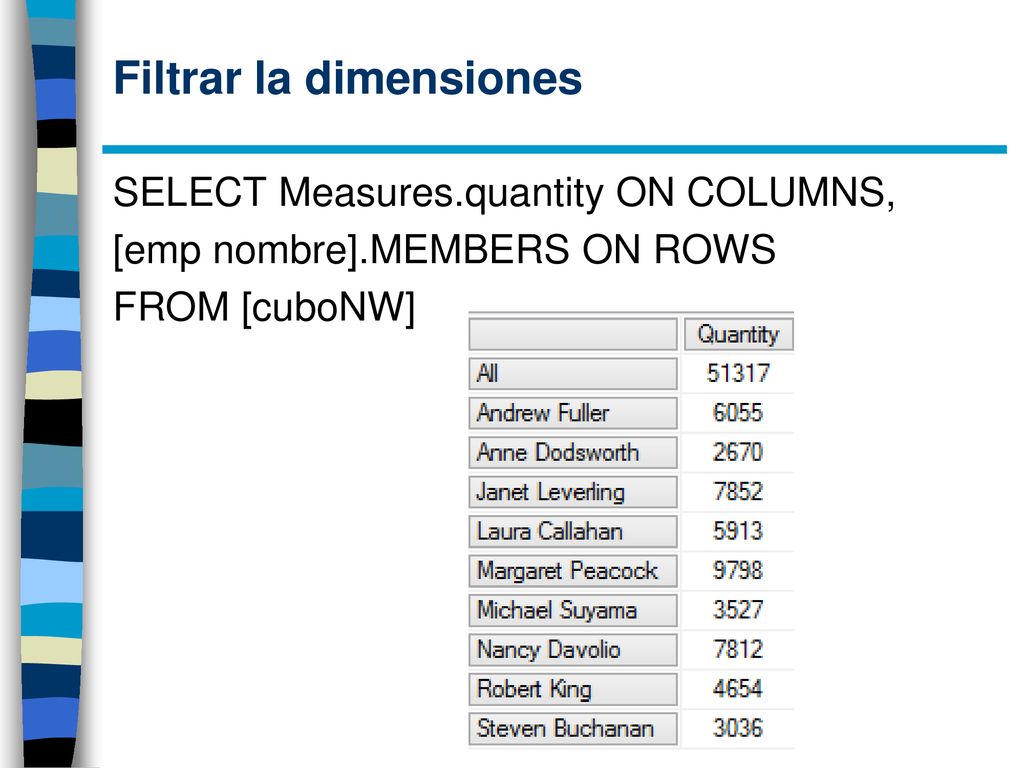Click the 3036 quantity cell

point(738,729)
